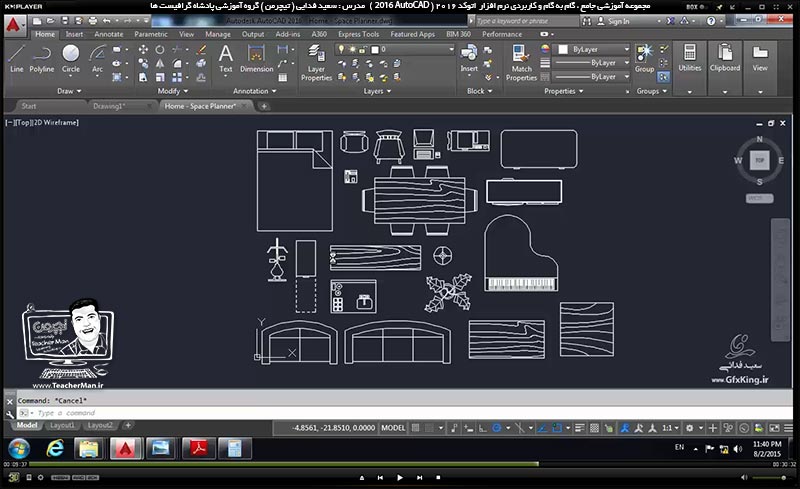Expand the Annotation panel
The height and width of the screenshot is (489, 800).
click(254, 91)
